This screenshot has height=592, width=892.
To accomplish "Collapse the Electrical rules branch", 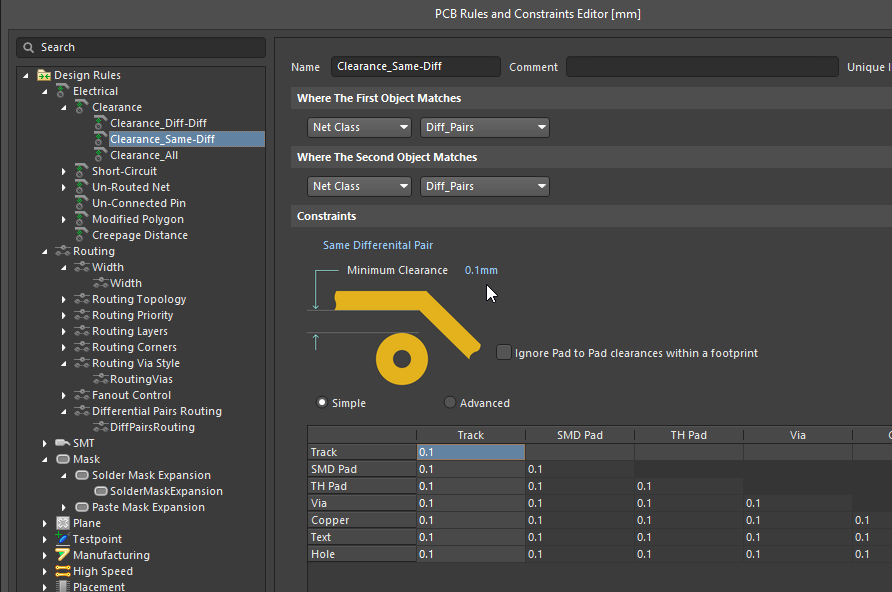I will tap(43, 90).
